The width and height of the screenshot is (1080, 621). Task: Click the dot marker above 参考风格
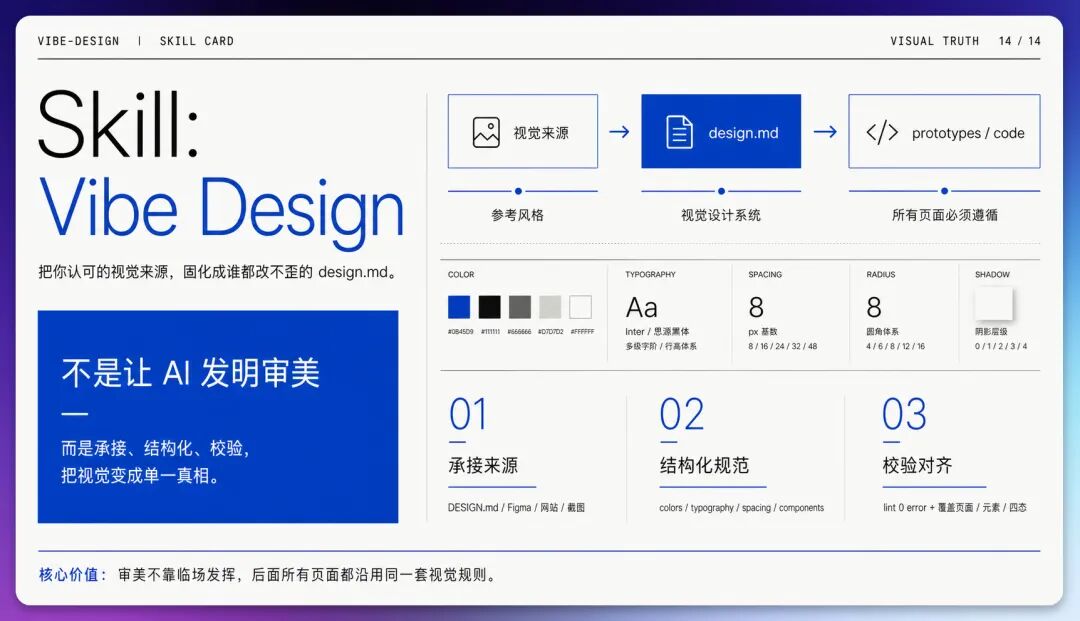[518, 191]
